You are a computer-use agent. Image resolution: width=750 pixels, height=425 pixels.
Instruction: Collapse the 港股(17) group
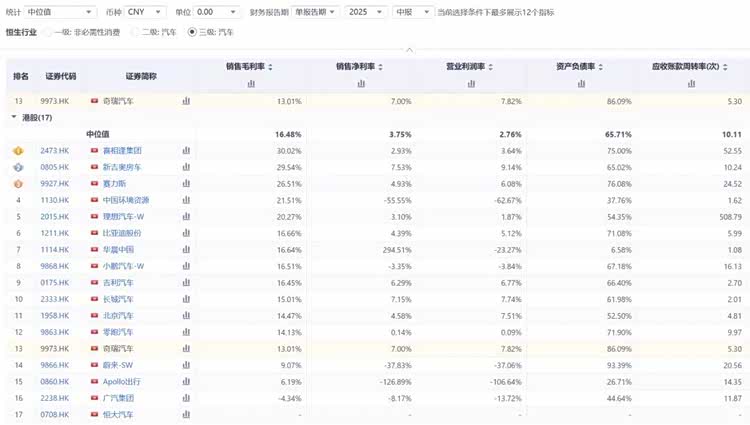[x=13, y=117]
